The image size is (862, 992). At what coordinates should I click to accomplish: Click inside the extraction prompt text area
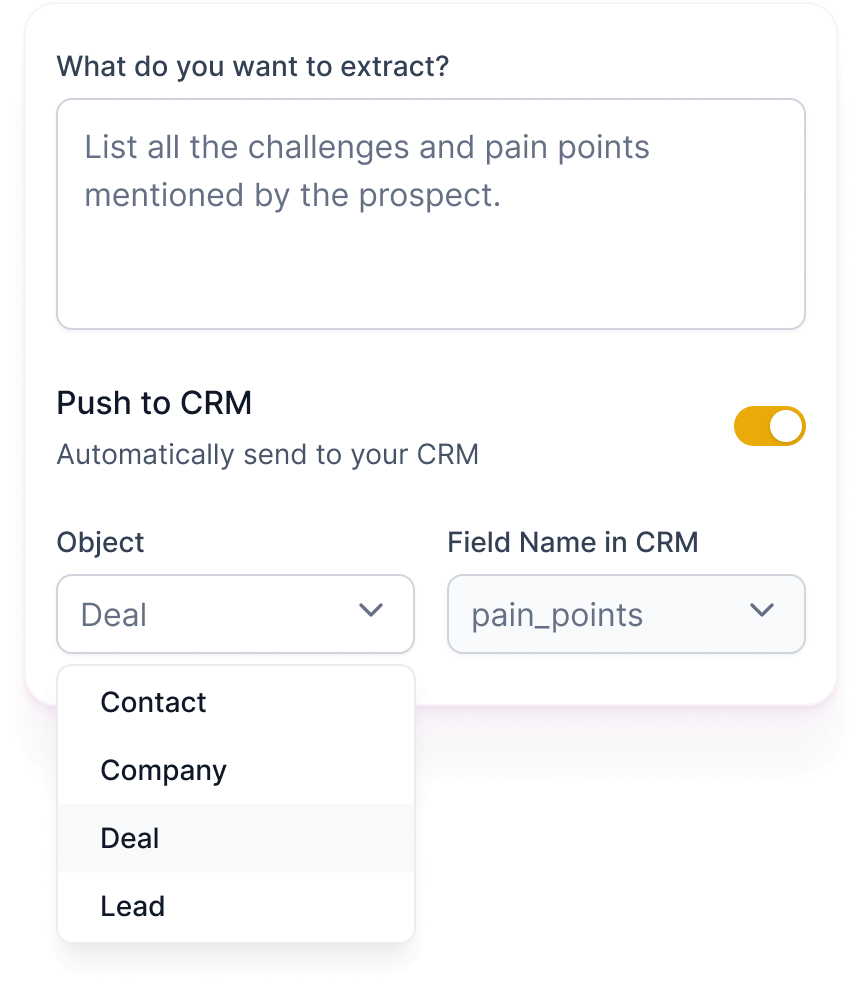point(431,212)
